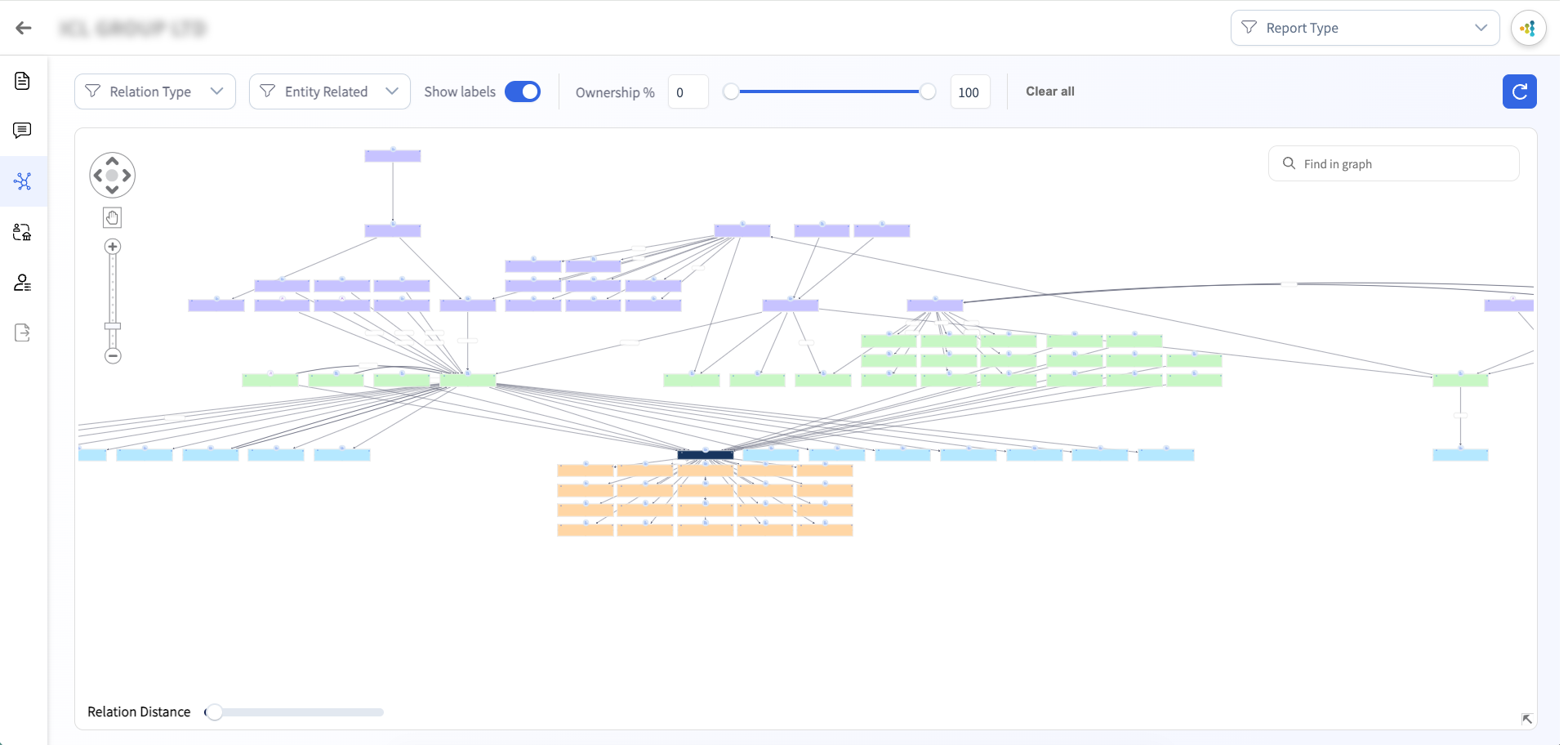The image size is (1568, 745).
Task: Click the Clear all button
Action: click(1049, 91)
